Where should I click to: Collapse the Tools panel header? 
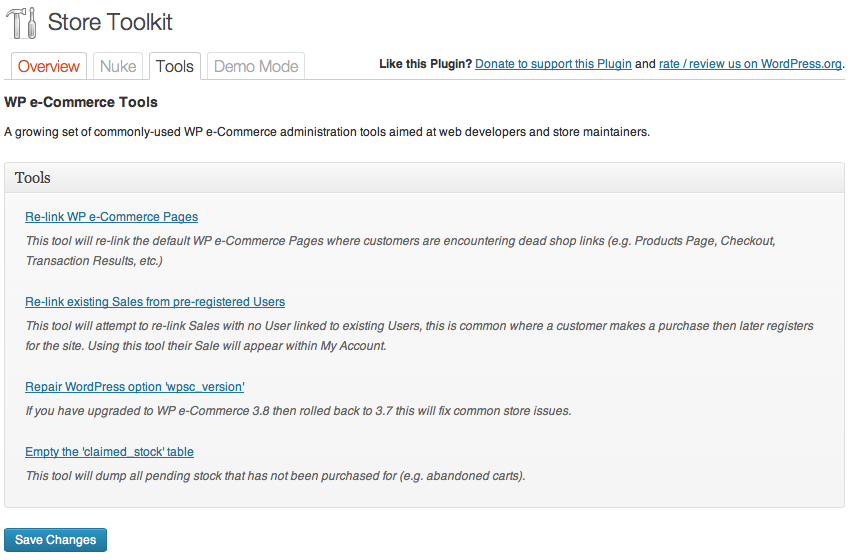[424, 177]
